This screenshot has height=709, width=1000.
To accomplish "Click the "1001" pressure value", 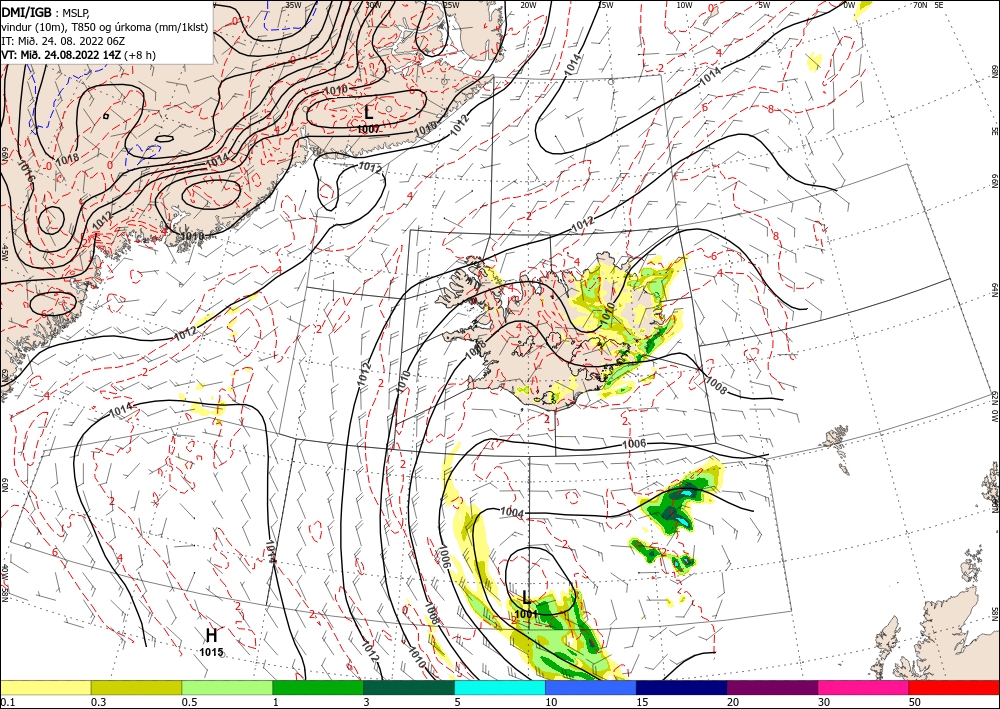I will click(x=526, y=614).
